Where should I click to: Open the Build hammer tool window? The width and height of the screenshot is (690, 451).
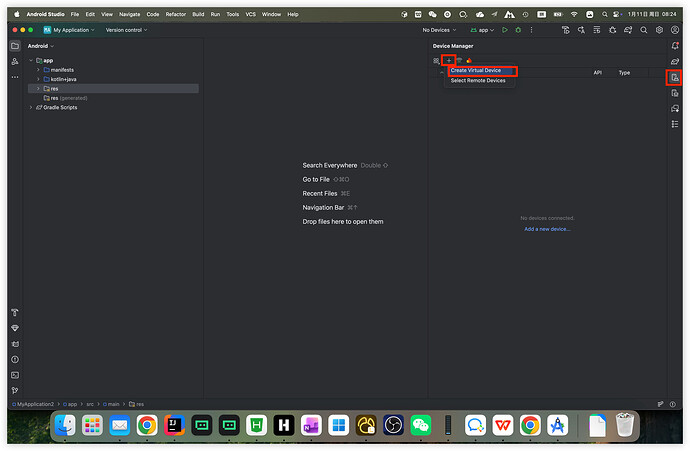point(15,312)
